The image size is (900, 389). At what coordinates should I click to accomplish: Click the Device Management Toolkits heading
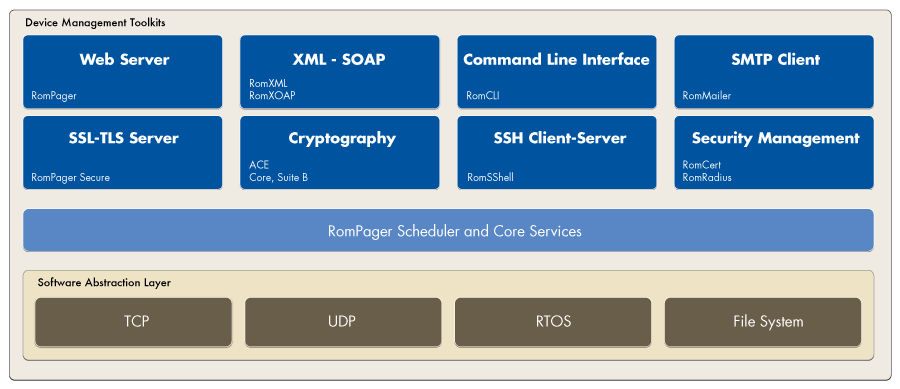95,23
